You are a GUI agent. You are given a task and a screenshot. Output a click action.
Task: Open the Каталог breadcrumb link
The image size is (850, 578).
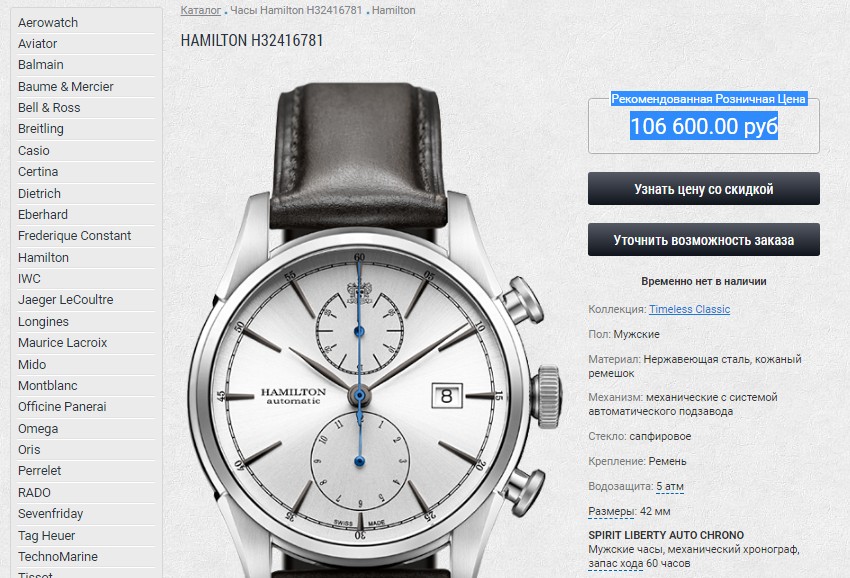[x=201, y=10]
